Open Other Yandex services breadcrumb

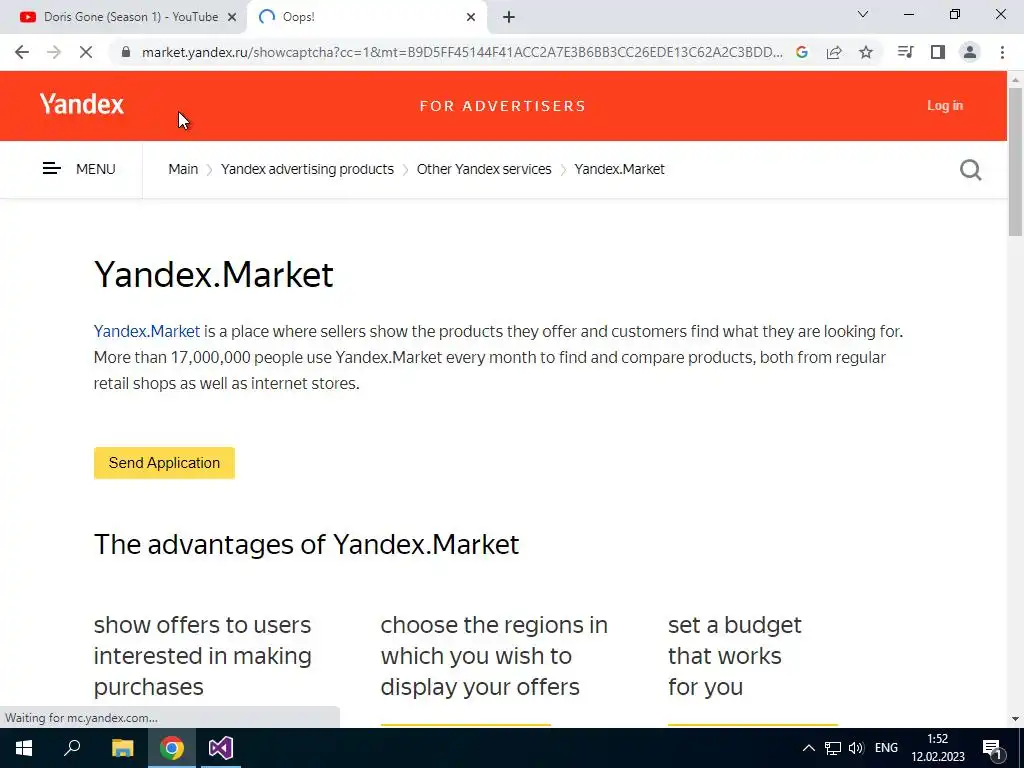pyautogui.click(x=484, y=169)
